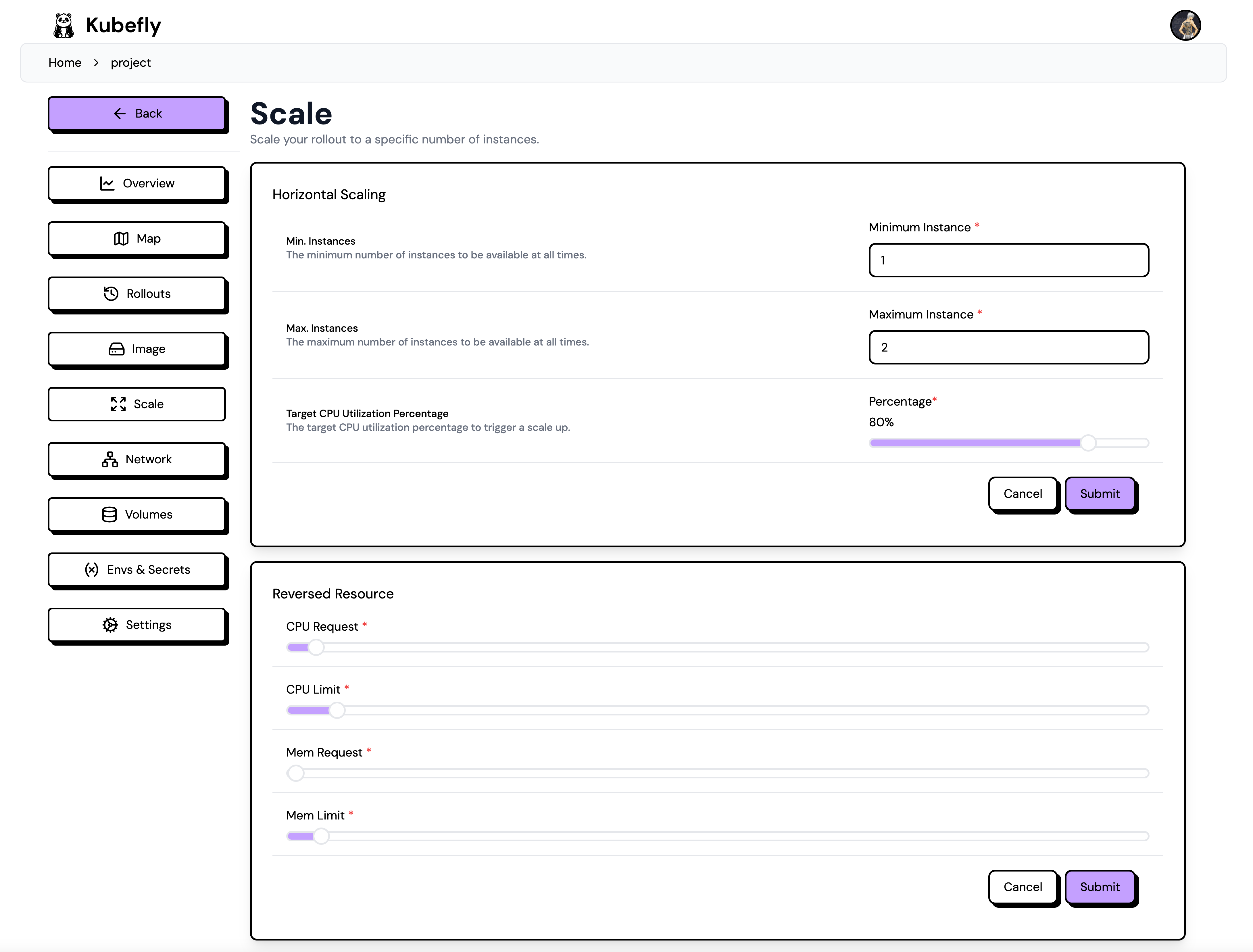Click the Overview chart icon in sidebar
The height and width of the screenshot is (952, 1253).
click(107, 184)
